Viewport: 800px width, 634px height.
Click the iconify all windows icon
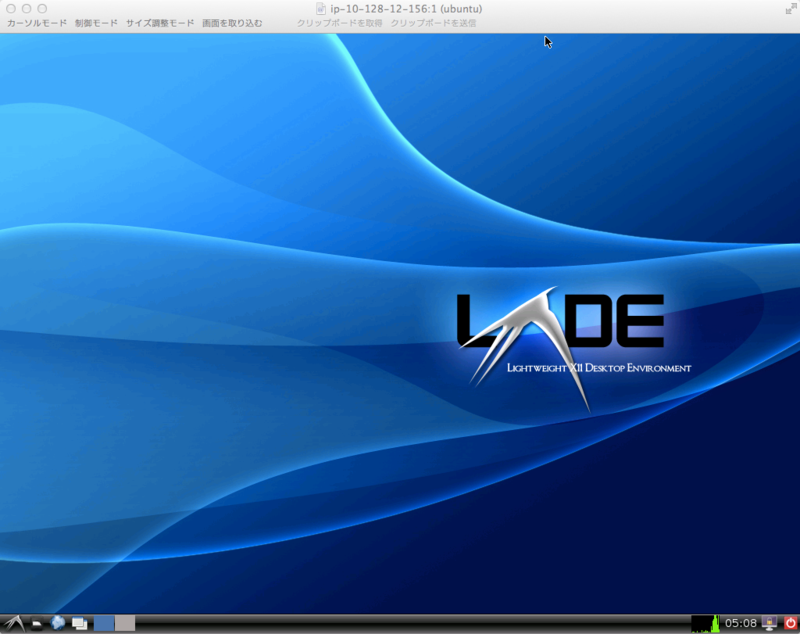79,623
